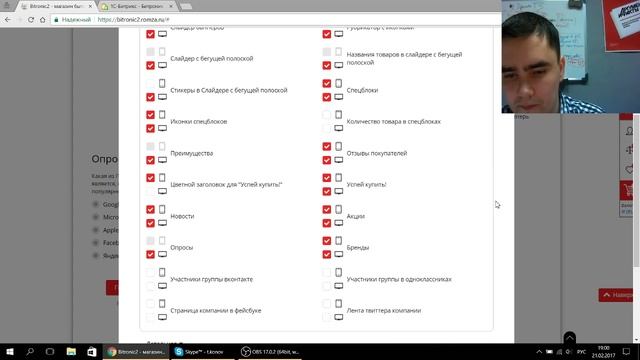Click the Акции option label
The width and height of the screenshot is (640, 360).
(x=356, y=216)
